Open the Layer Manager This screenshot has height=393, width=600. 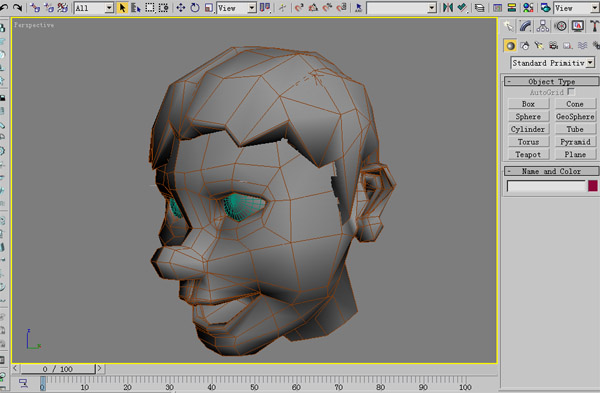coord(479,7)
